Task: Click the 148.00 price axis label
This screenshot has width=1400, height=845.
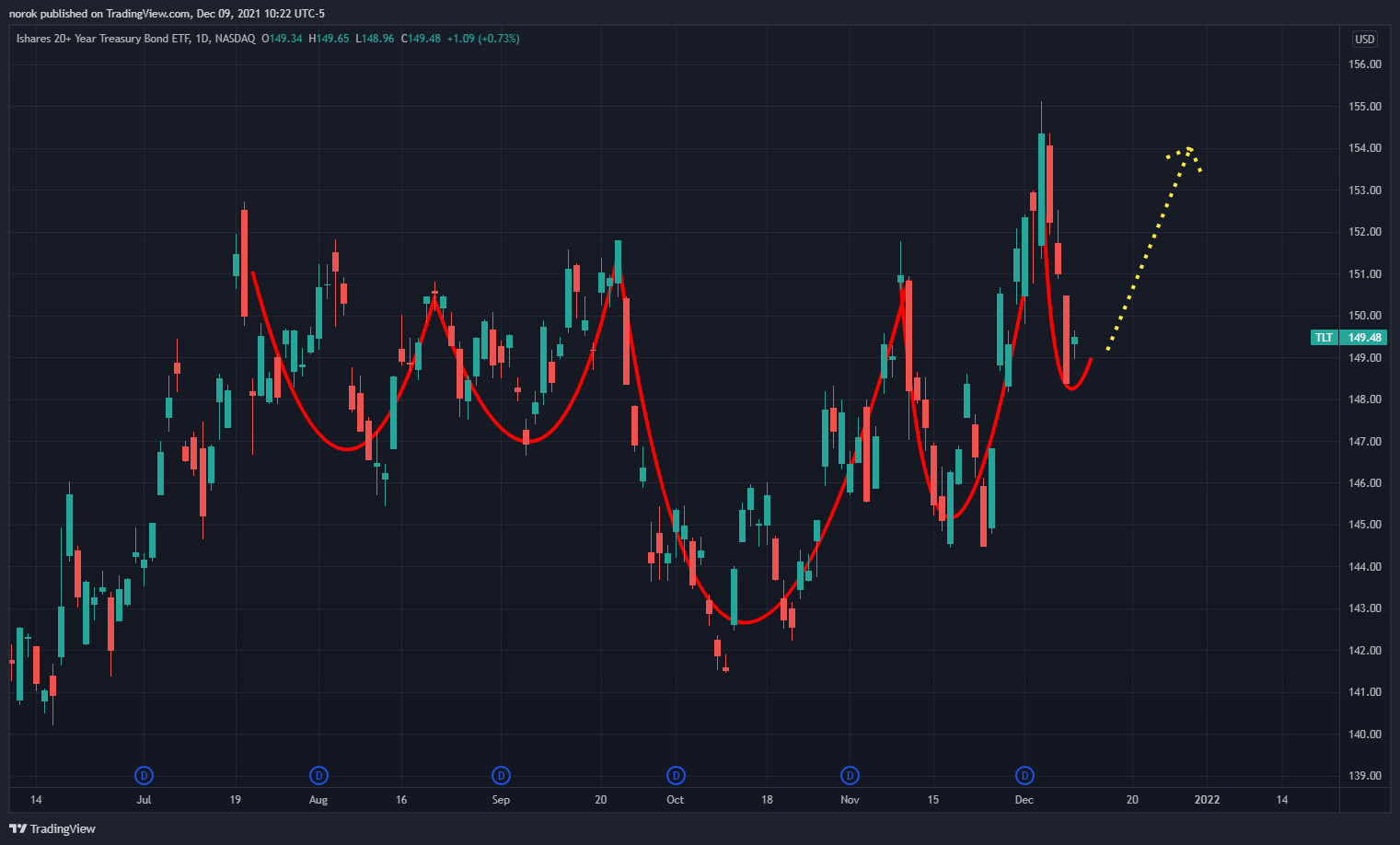Action: [1365, 399]
